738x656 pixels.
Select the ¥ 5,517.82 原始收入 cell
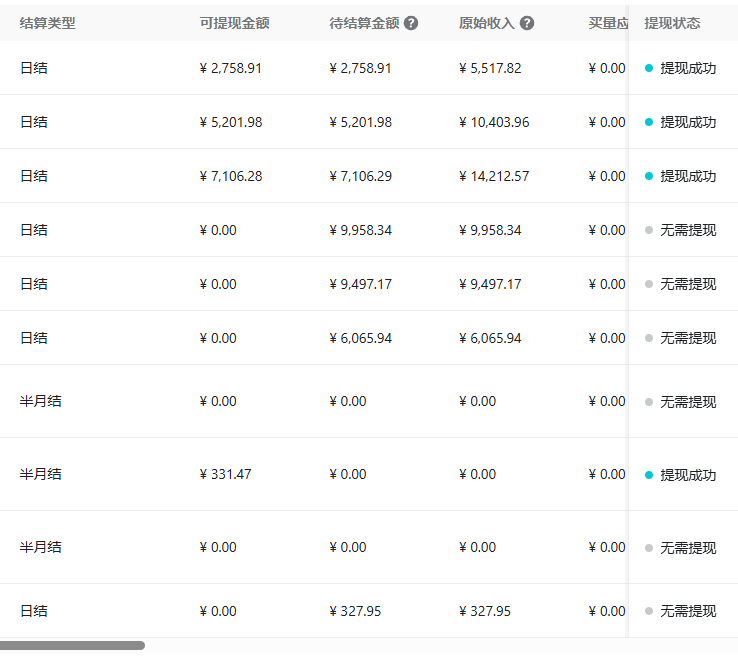point(490,68)
